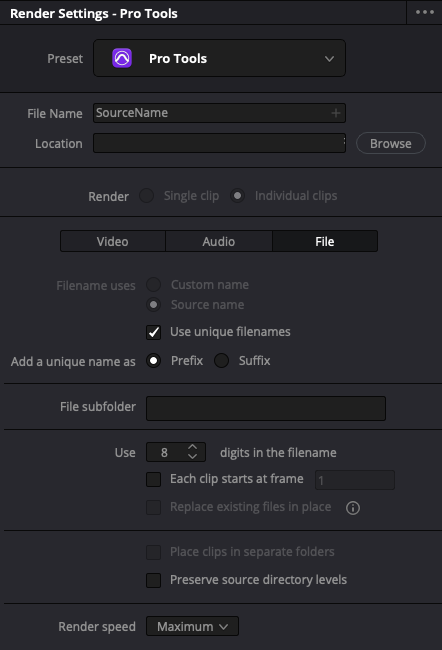442x650 pixels.
Task: Select the Prefix radio button
Action: tap(153, 361)
